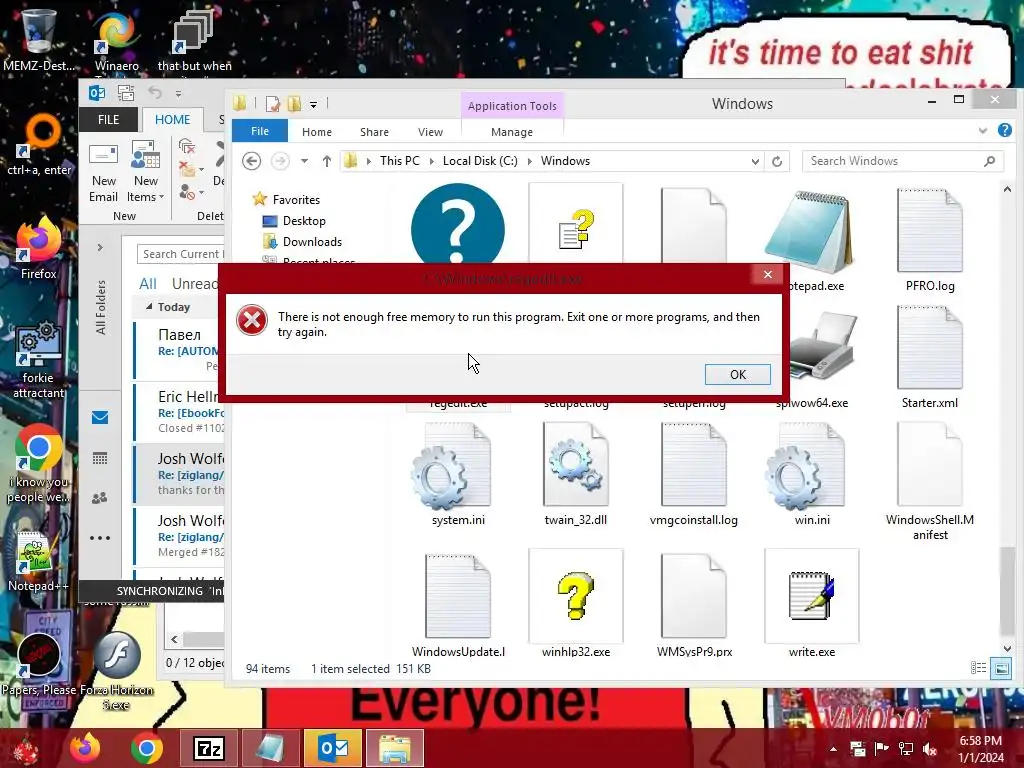
Task: Click the Favorites group in navigation pane
Action: [x=296, y=200]
